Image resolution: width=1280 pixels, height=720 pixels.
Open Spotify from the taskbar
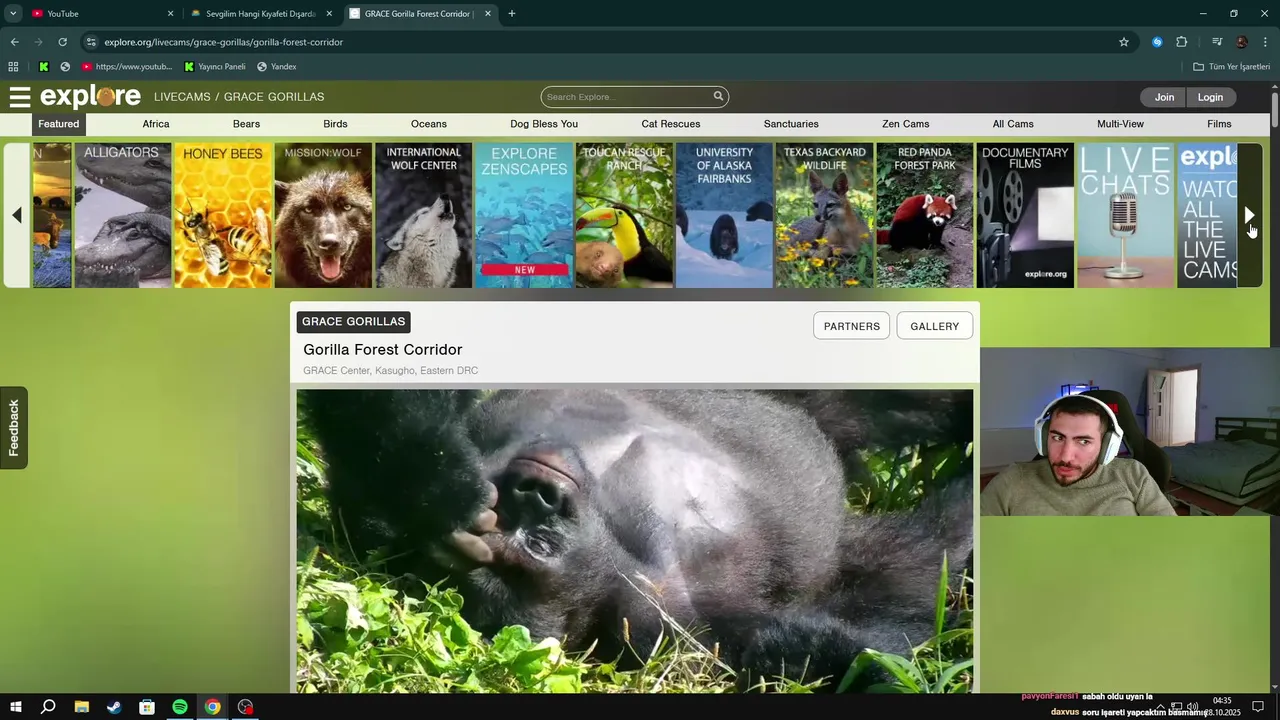tap(180, 707)
